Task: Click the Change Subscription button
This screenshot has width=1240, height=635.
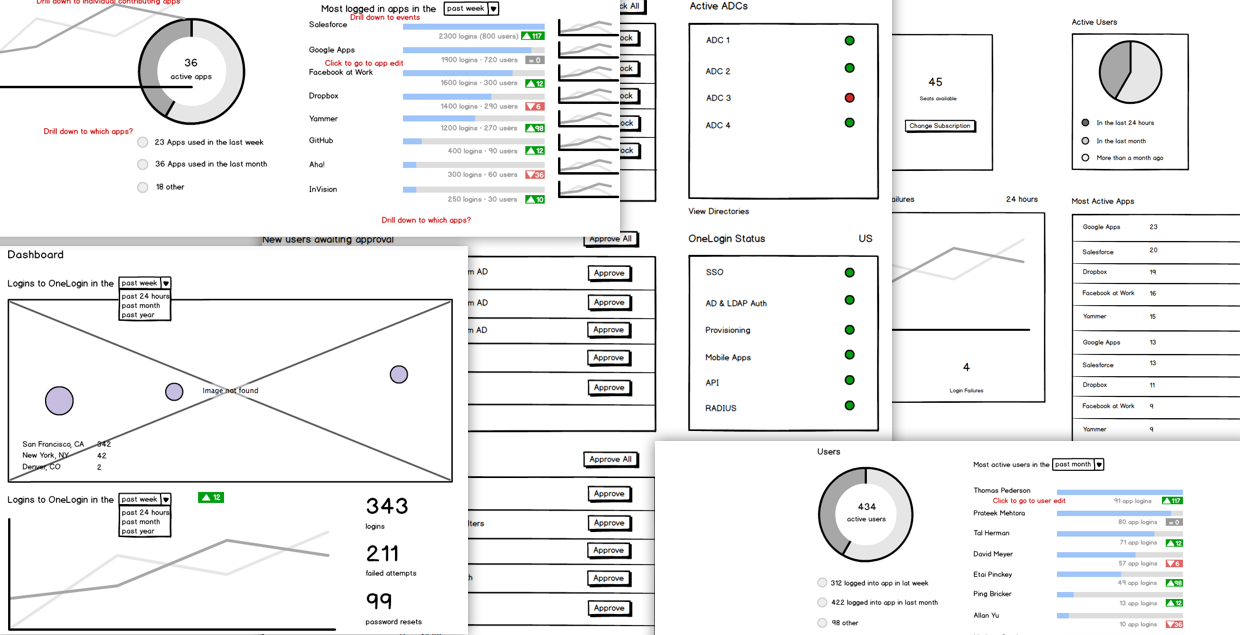Action: [939, 126]
